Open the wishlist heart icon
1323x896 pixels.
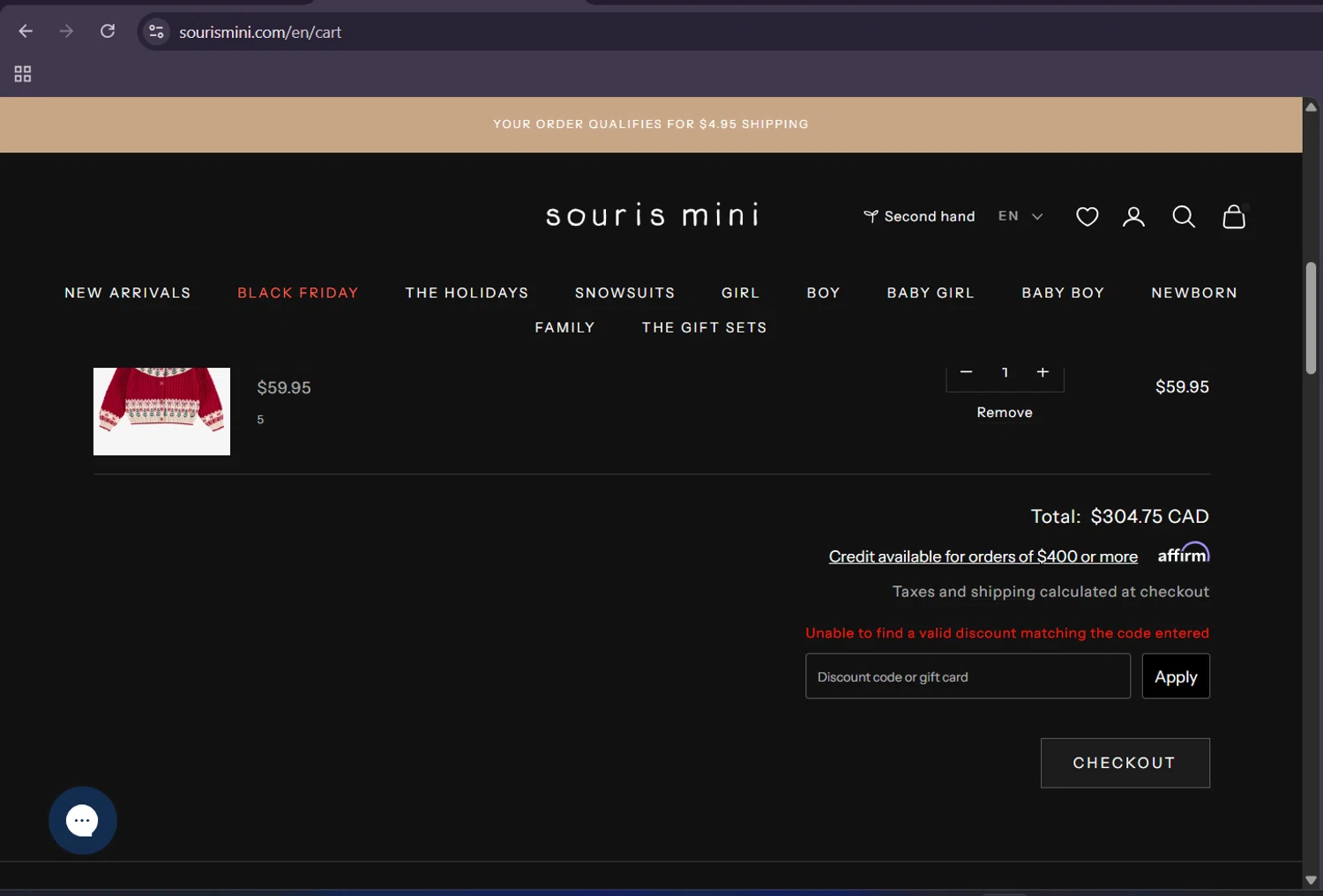point(1087,217)
